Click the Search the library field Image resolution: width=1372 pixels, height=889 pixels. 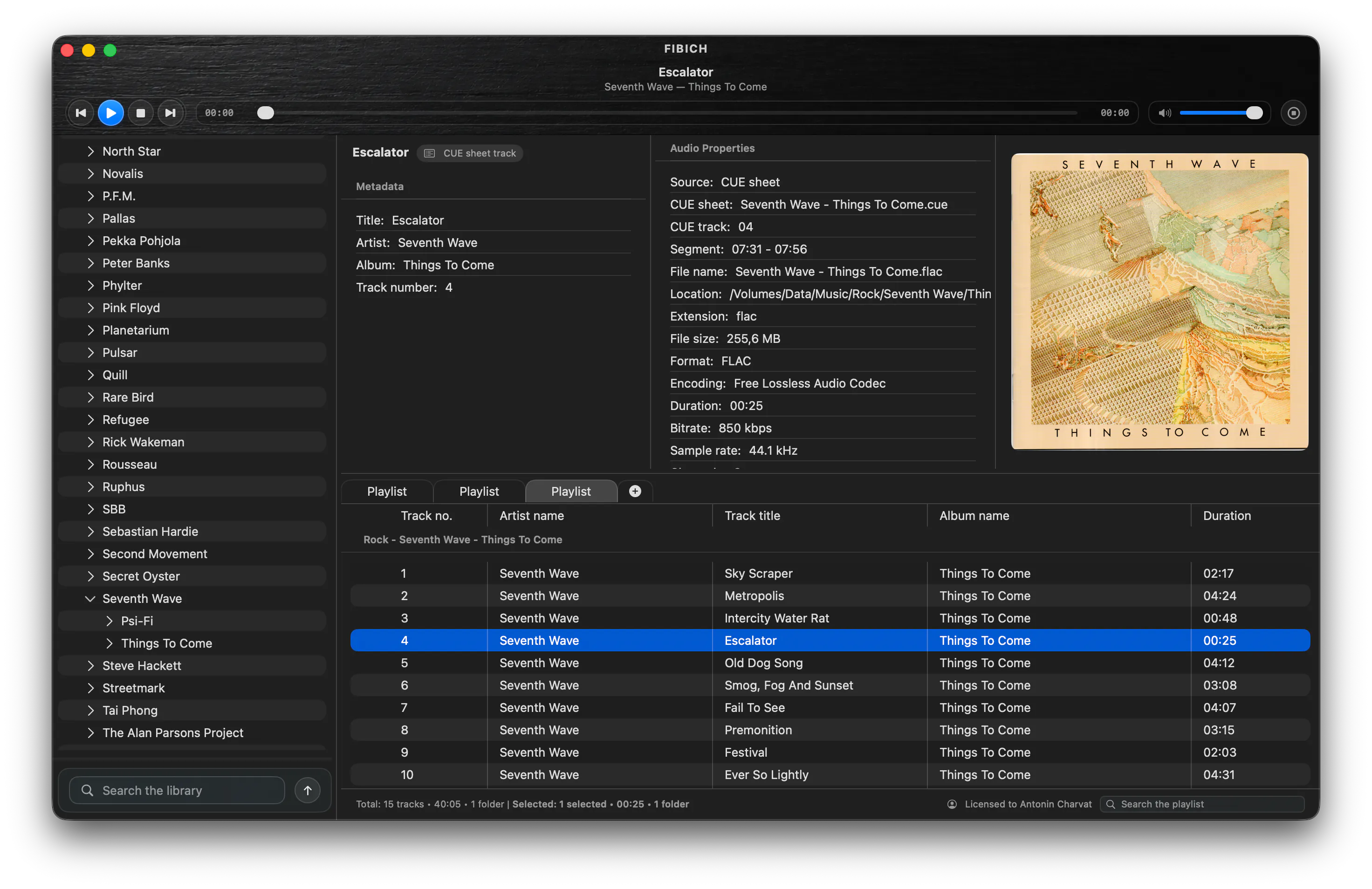[177, 790]
